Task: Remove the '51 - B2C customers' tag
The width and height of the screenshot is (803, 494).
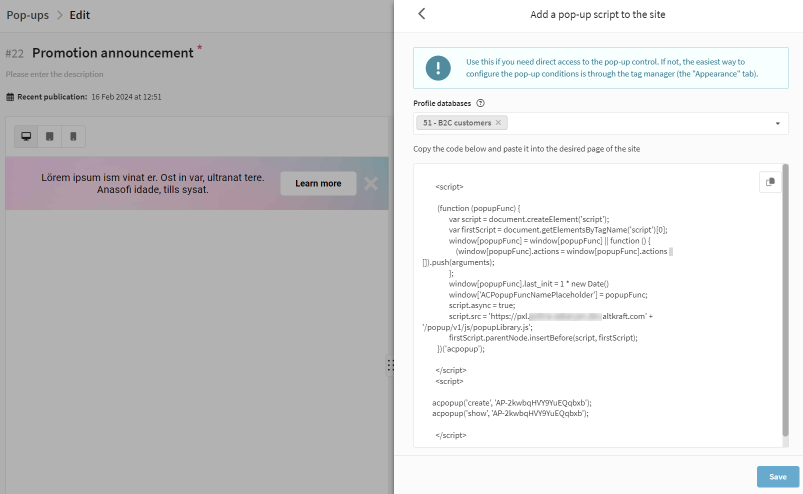Action: tap(498, 123)
